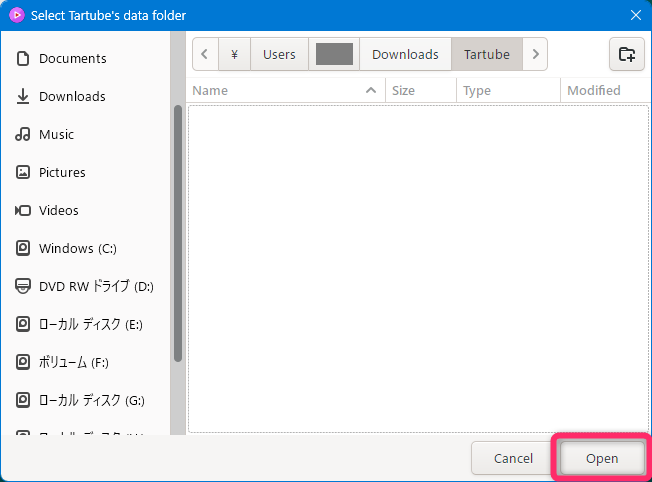652x482 pixels.
Task: Click the sidebar vertical scrollbar
Action: pyautogui.click(x=178, y=230)
